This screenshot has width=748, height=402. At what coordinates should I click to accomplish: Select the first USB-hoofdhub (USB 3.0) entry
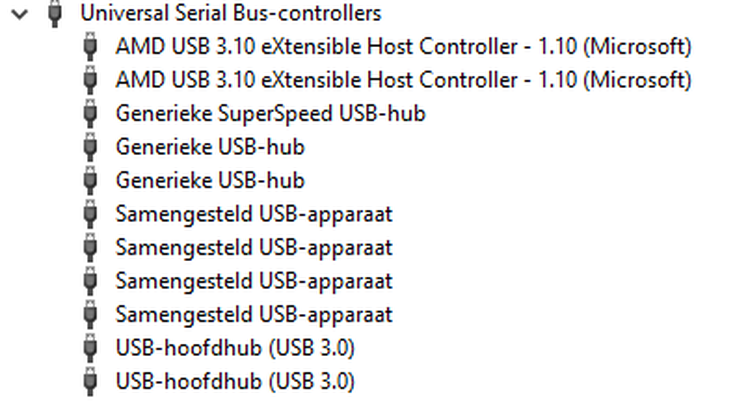tap(235, 348)
